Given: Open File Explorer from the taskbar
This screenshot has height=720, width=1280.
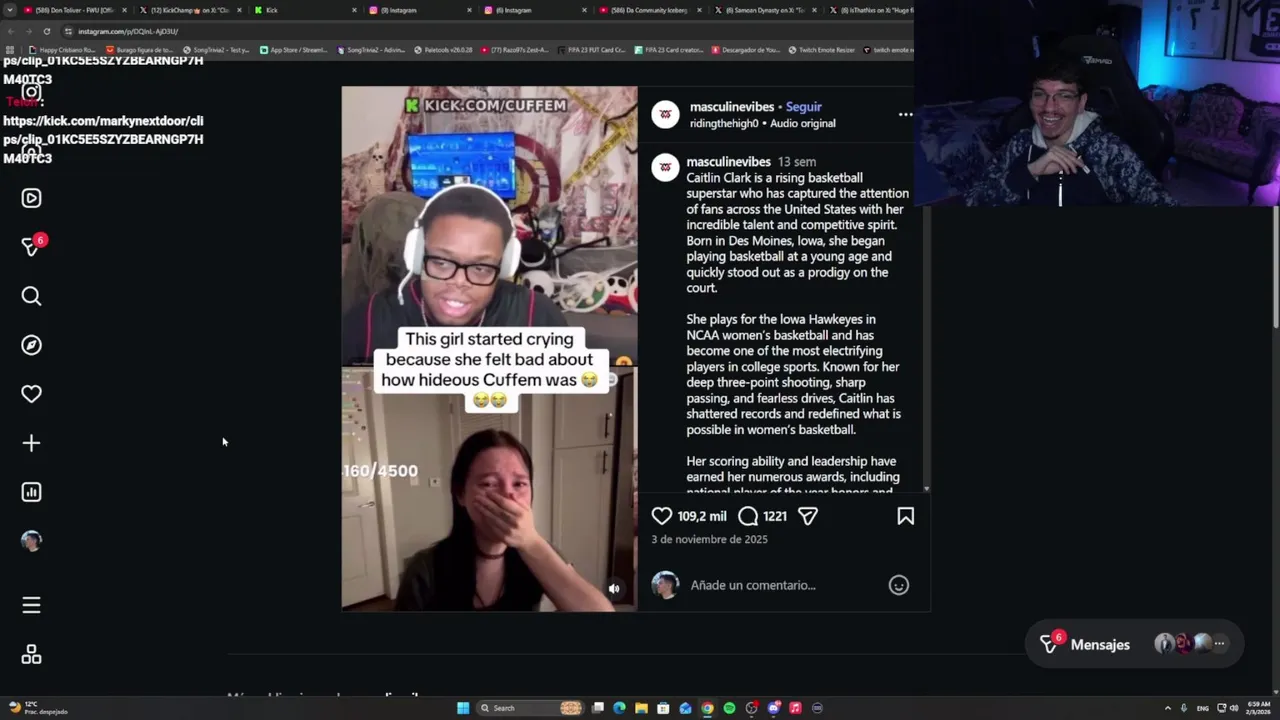Looking at the screenshot, I should 641,708.
